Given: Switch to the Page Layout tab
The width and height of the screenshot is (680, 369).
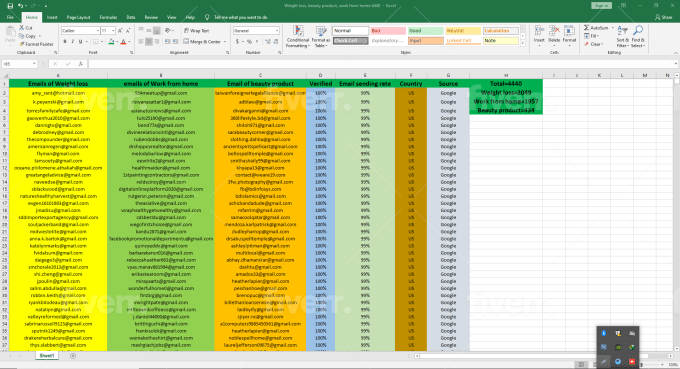Looking at the screenshot, I should point(78,17).
